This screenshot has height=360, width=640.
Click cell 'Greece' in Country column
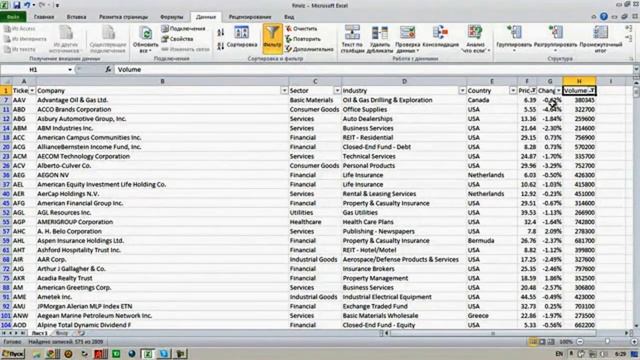click(x=492, y=316)
